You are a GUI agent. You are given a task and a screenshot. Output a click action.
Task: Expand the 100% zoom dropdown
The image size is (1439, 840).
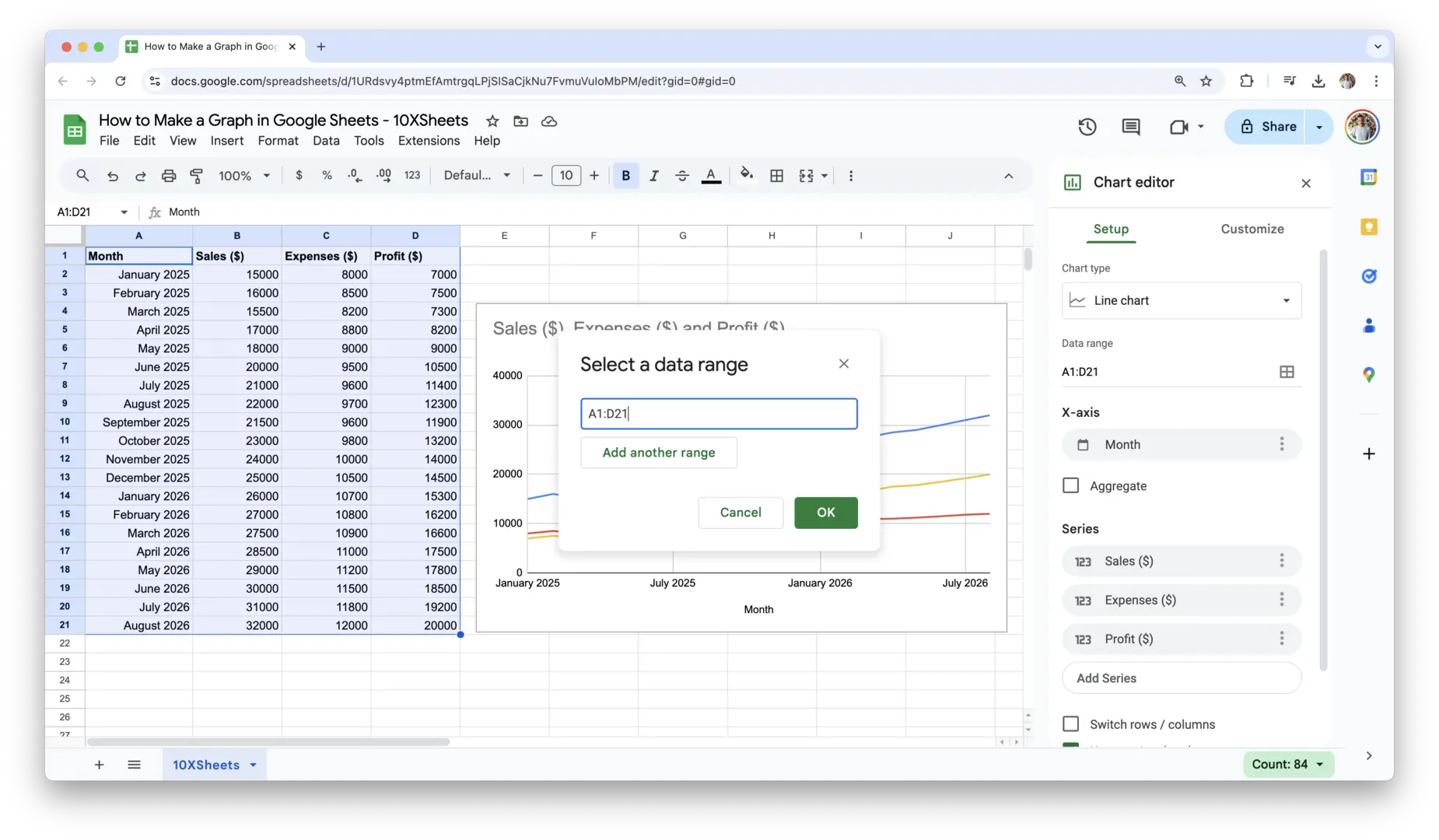(x=244, y=176)
